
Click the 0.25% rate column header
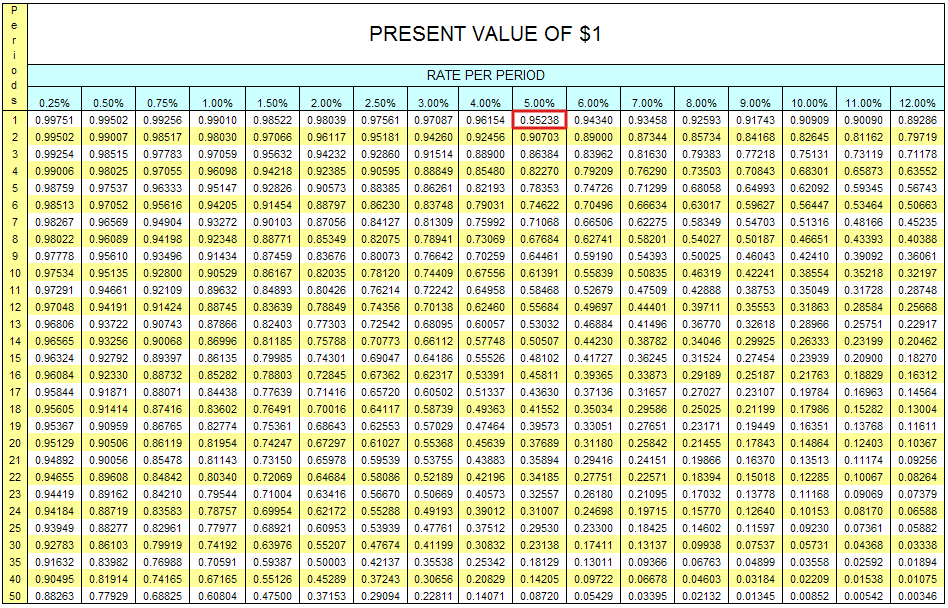[54, 103]
